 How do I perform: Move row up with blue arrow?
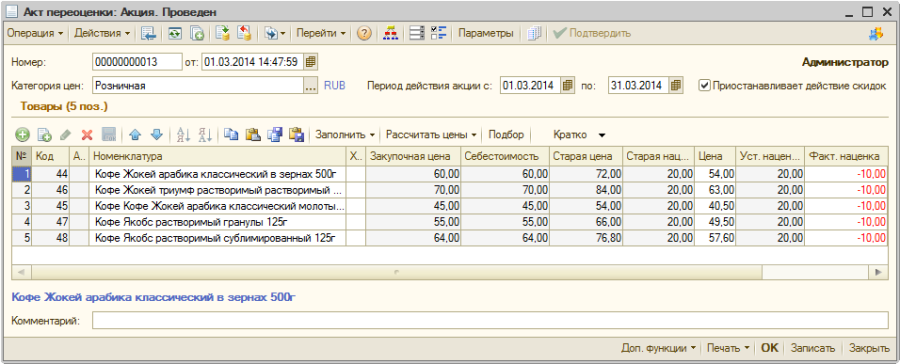[135, 135]
